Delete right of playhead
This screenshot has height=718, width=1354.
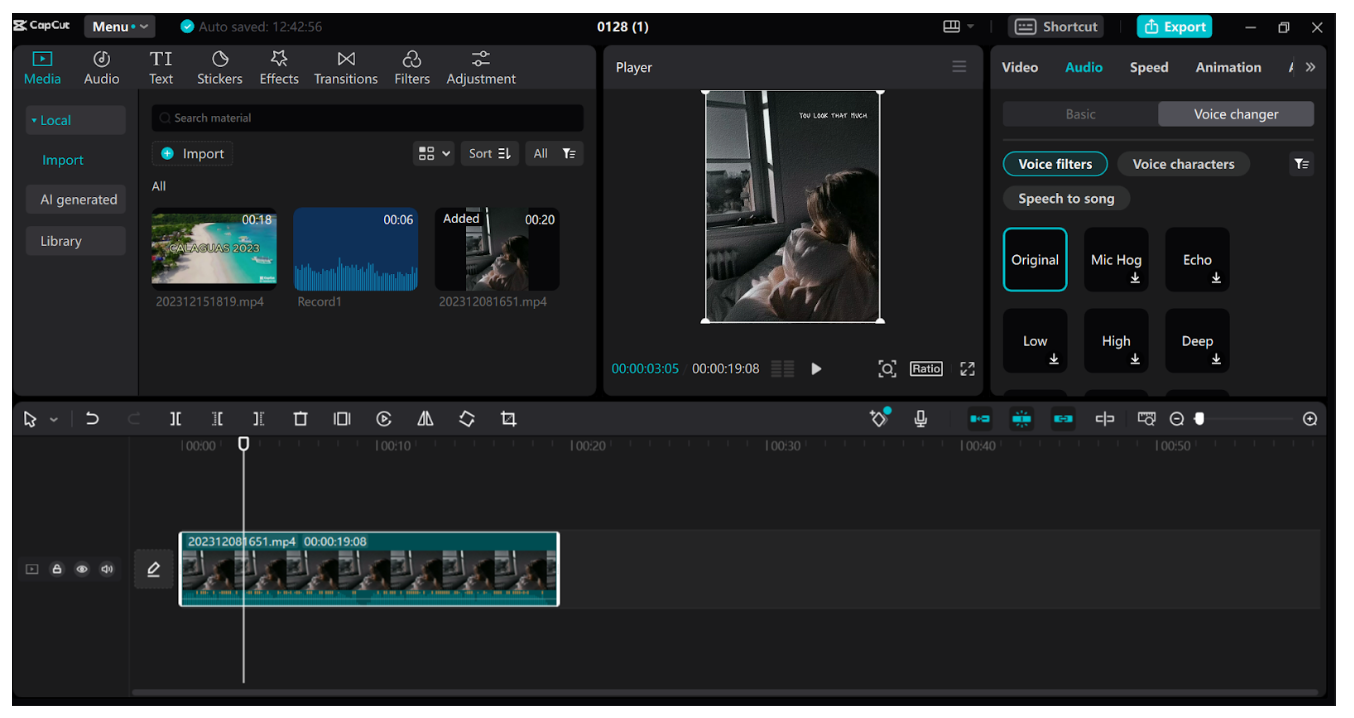pyautogui.click(x=258, y=419)
